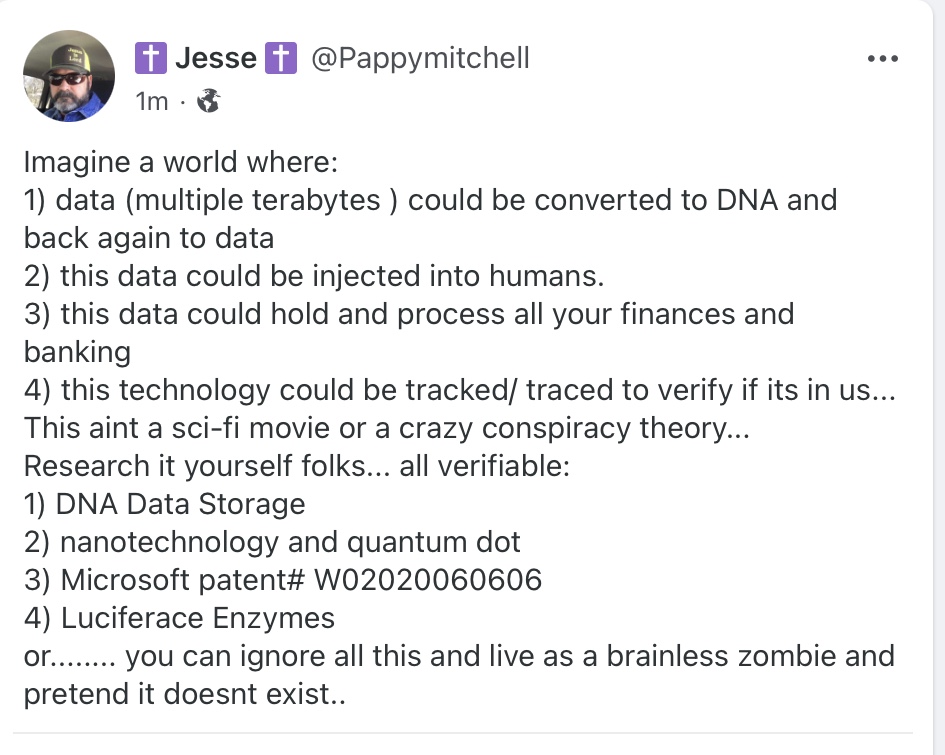Click the 1m post timestamp

pos(152,101)
